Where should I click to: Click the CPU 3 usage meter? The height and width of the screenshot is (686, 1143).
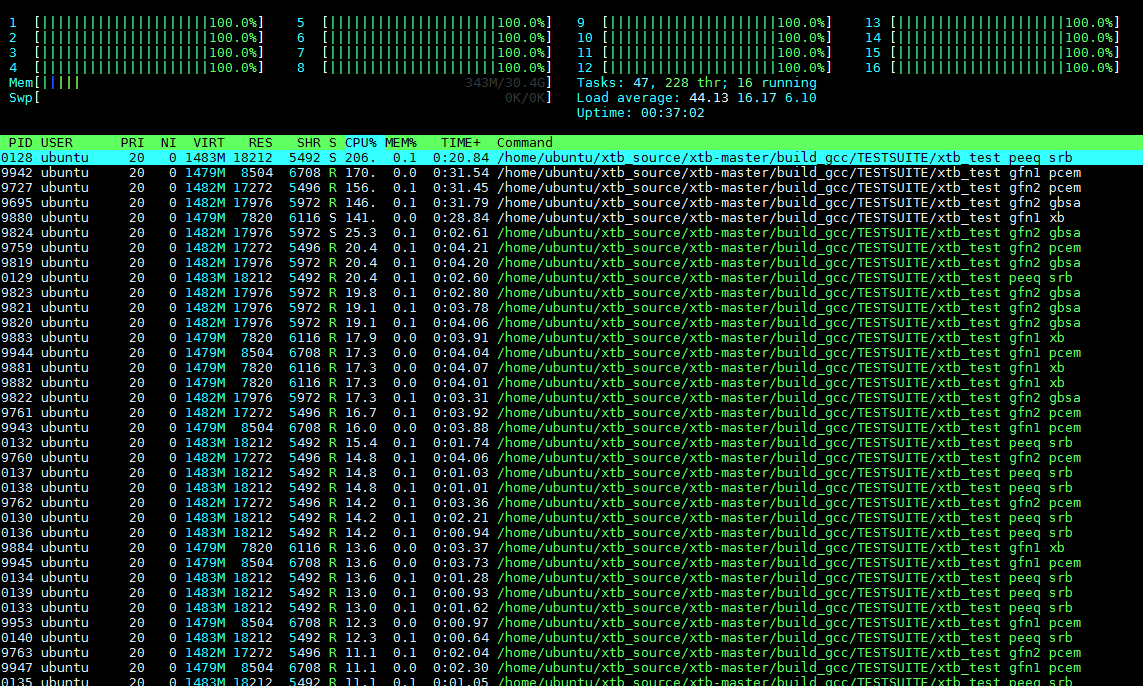click(x=136, y=52)
